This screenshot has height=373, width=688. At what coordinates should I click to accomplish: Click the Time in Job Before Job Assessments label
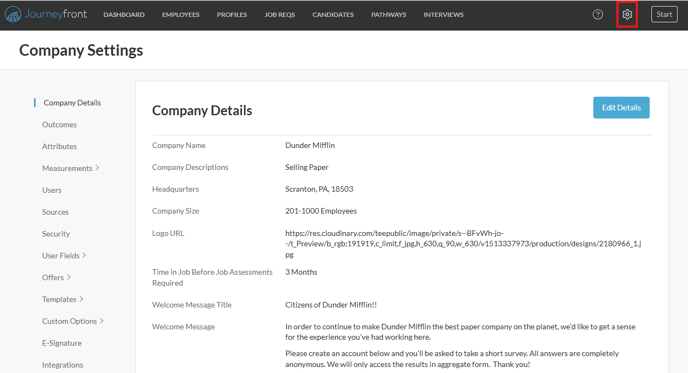[x=212, y=277]
